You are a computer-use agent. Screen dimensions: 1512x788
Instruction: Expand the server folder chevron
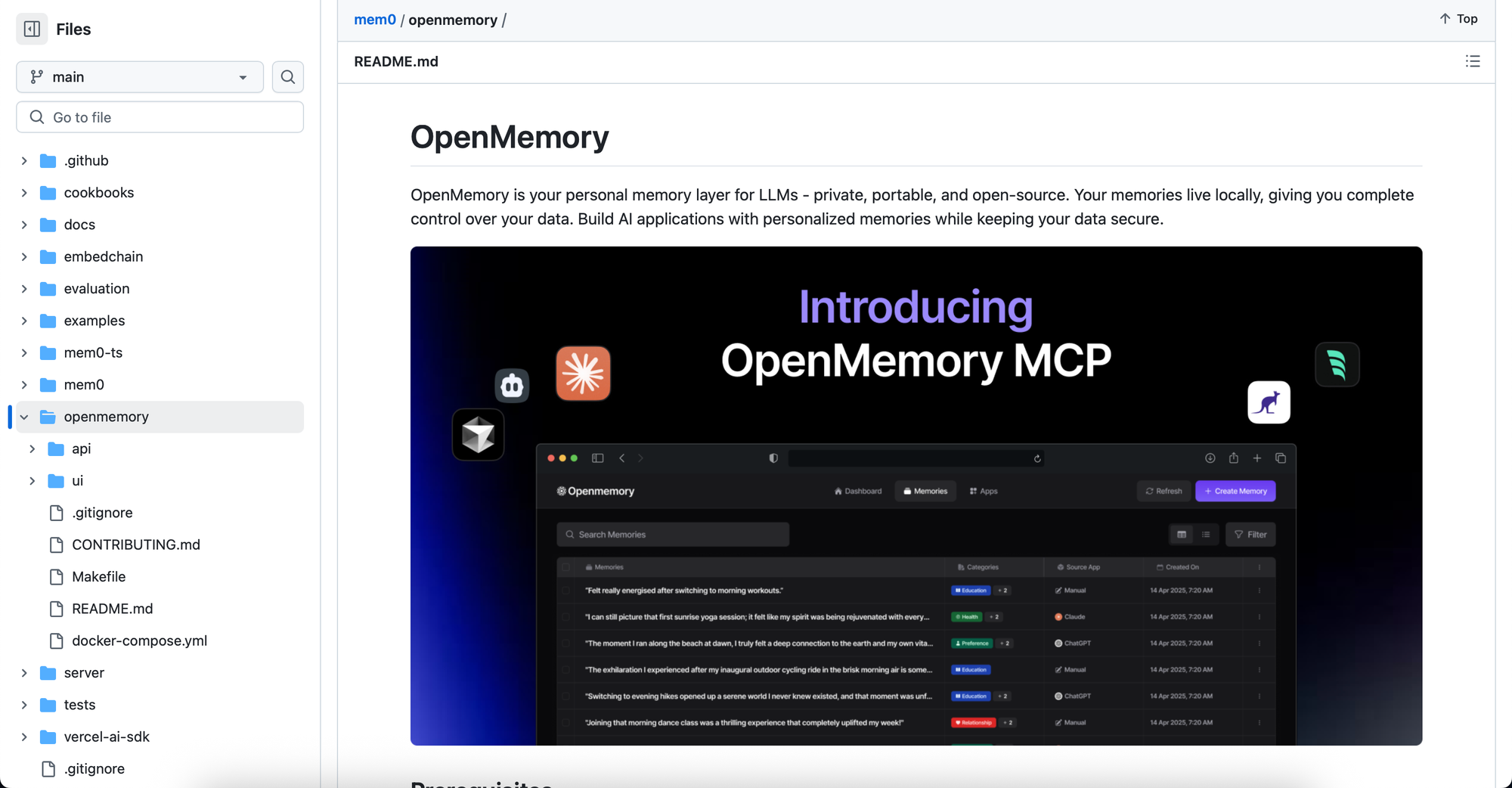click(24, 673)
